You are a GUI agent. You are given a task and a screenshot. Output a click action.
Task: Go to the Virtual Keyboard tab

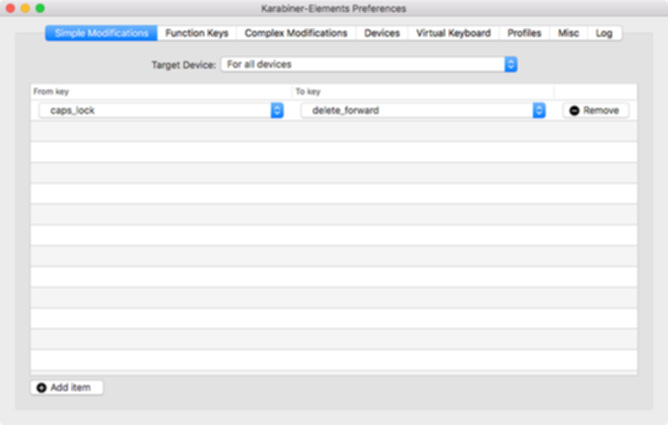point(454,33)
